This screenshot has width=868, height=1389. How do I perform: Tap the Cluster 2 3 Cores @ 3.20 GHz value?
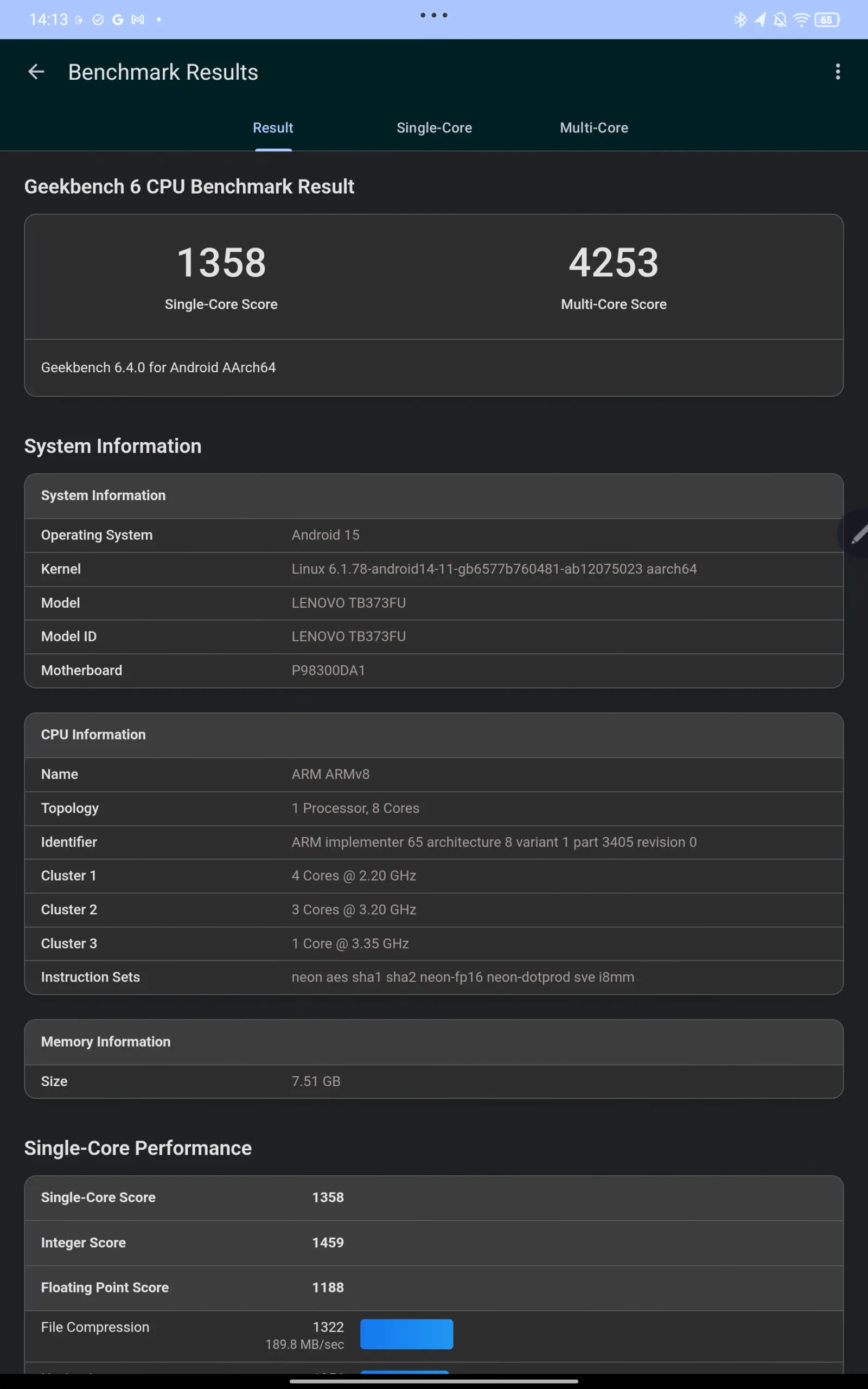(x=354, y=909)
